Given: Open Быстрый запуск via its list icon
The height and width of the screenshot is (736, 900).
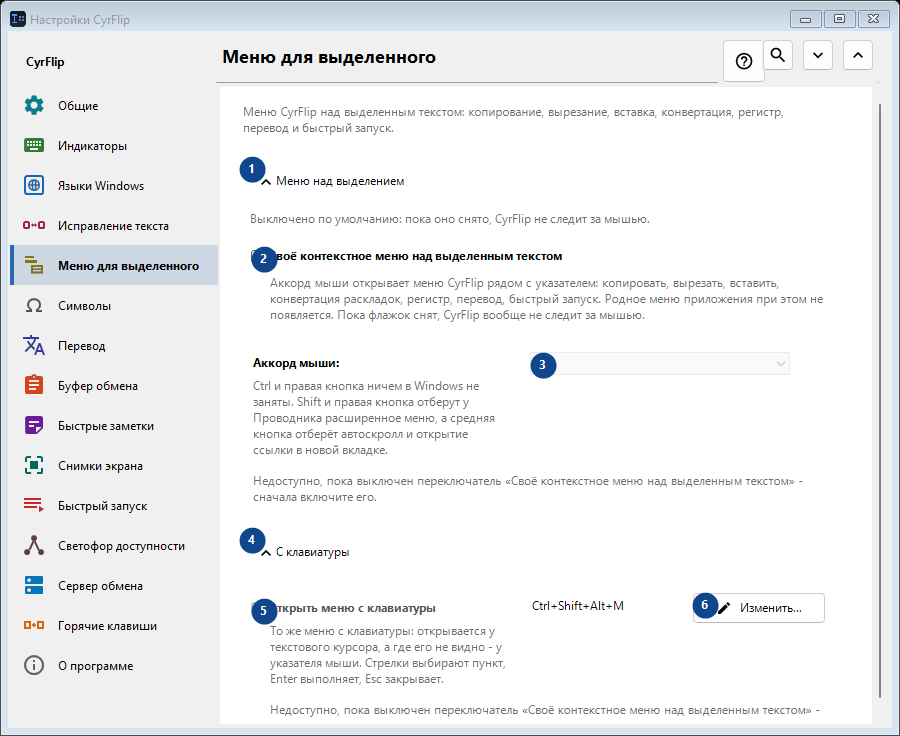Looking at the screenshot, I should (x=34, y=506).
